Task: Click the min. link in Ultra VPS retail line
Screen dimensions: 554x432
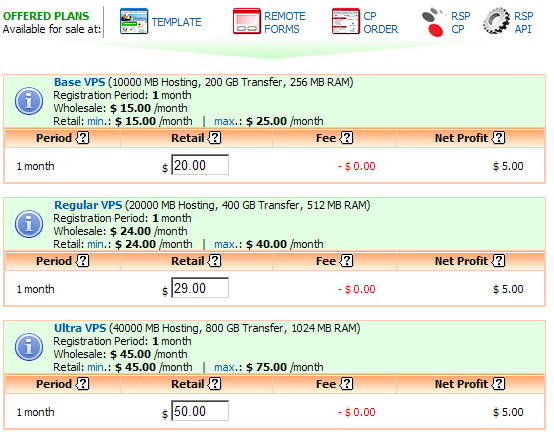Action: tap(96, 367)
